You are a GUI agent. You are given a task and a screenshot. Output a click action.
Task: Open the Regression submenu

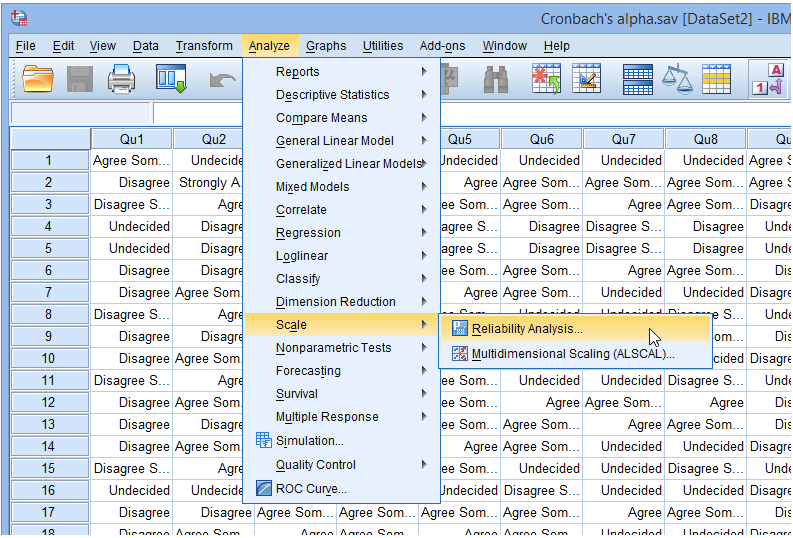point(308,233)
